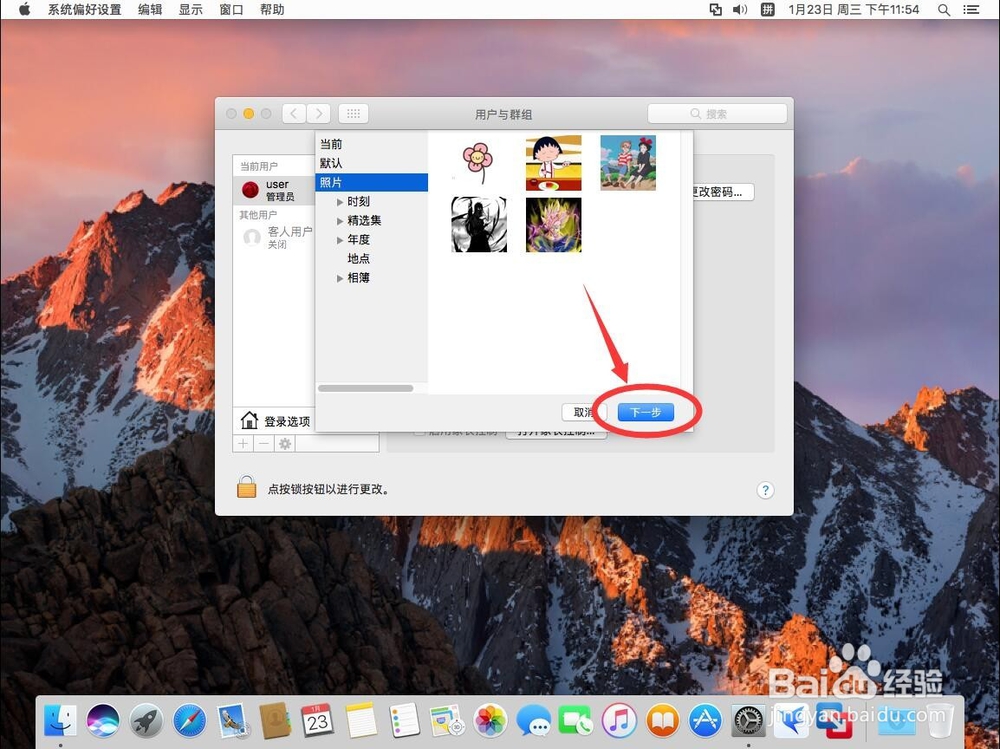Open the App Store icon in Dock
The height and width of the screenshot is (749, 1000).
click(705, 721)
